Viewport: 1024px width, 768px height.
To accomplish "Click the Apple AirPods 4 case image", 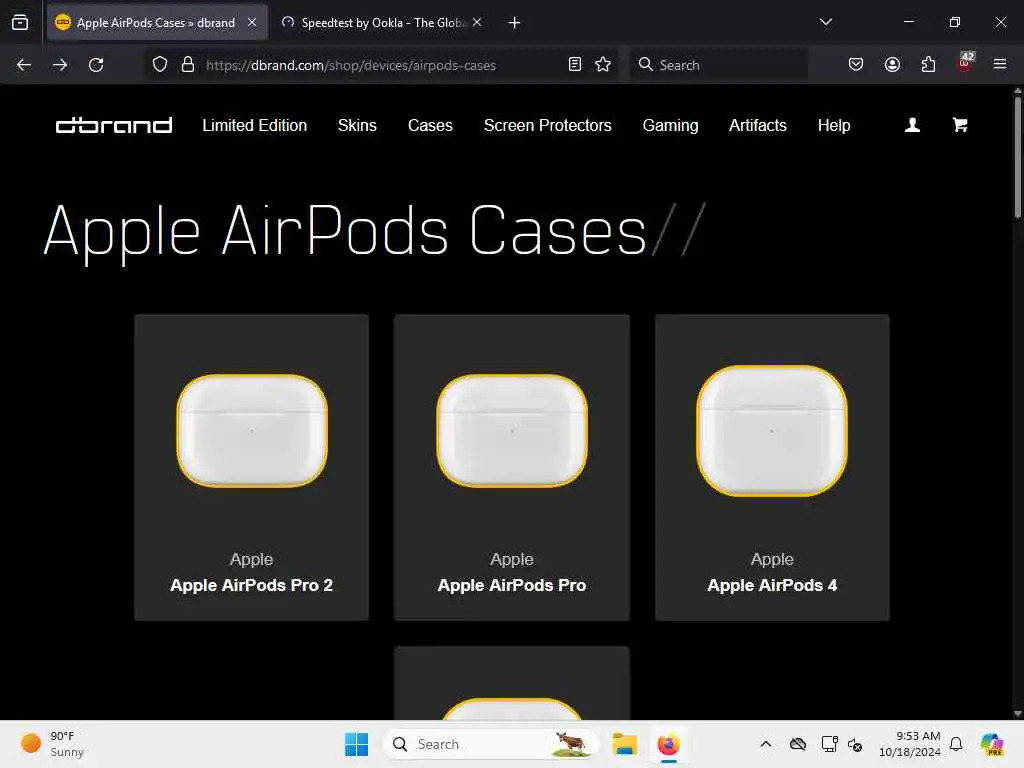I will pos(772,430).
